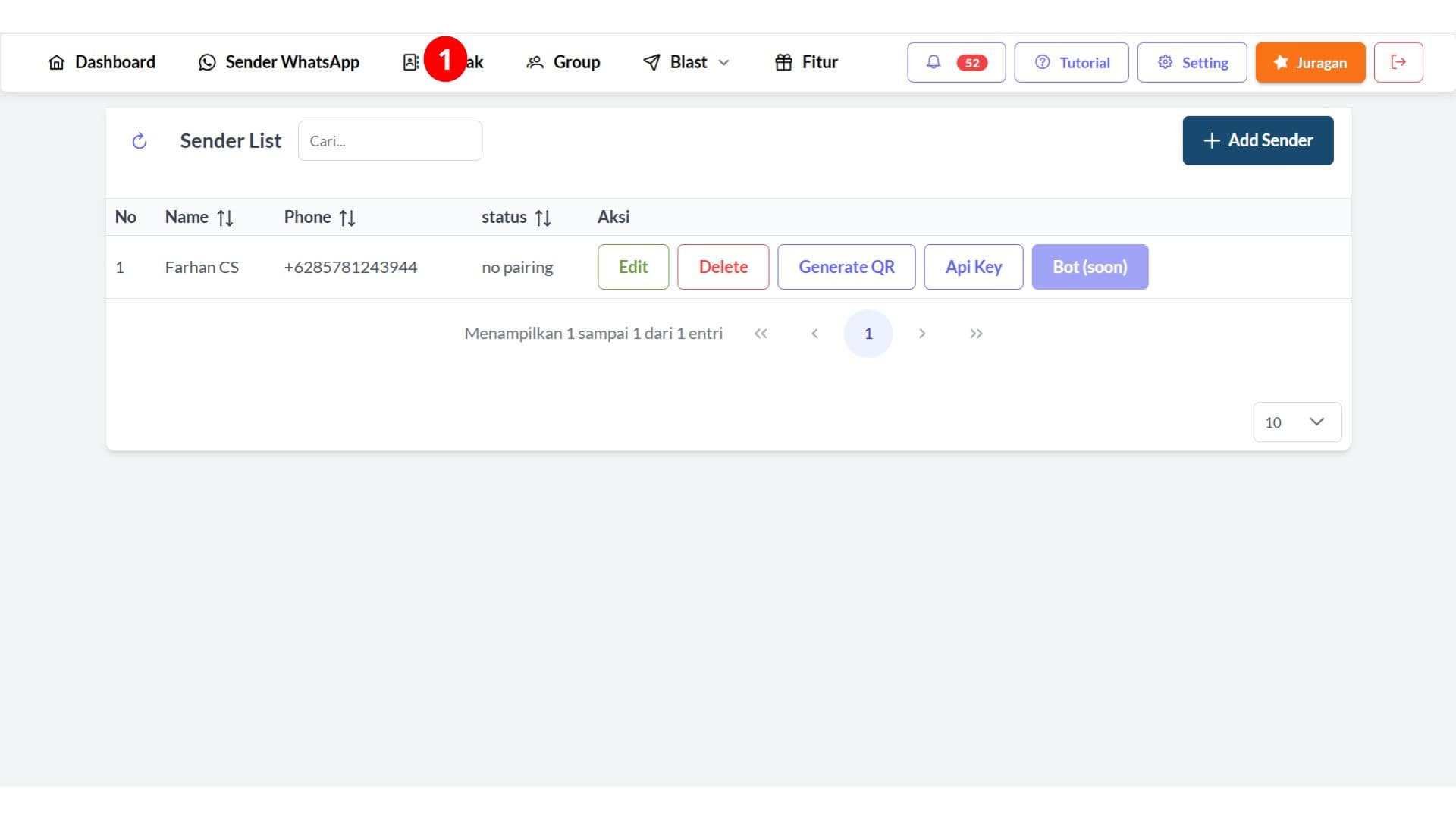Screen dimensions: 1456x819
Task: Open notifications bell with 52 badge
Action: click(956, 62)
